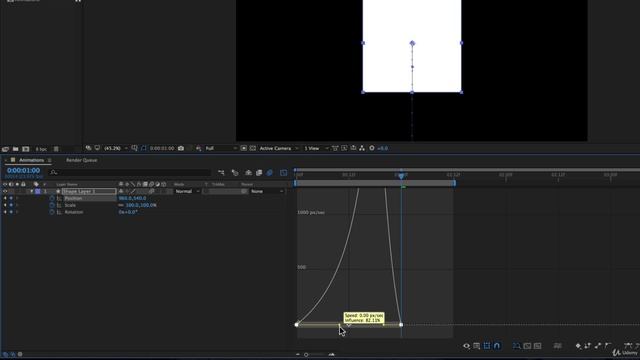Switch to the Render Queue tab

tap(82, 160)
